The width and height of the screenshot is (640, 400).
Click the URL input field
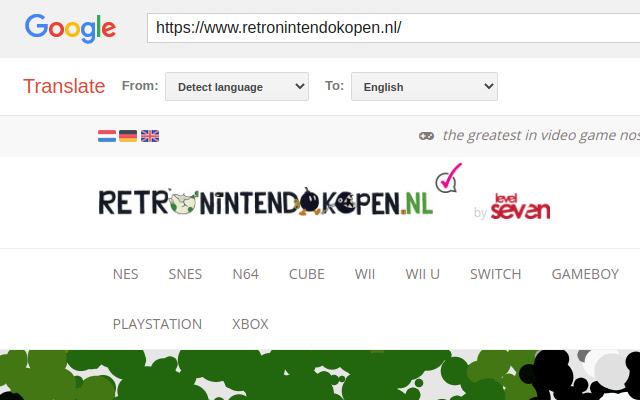pyautogui.click(x=390, y=27)
